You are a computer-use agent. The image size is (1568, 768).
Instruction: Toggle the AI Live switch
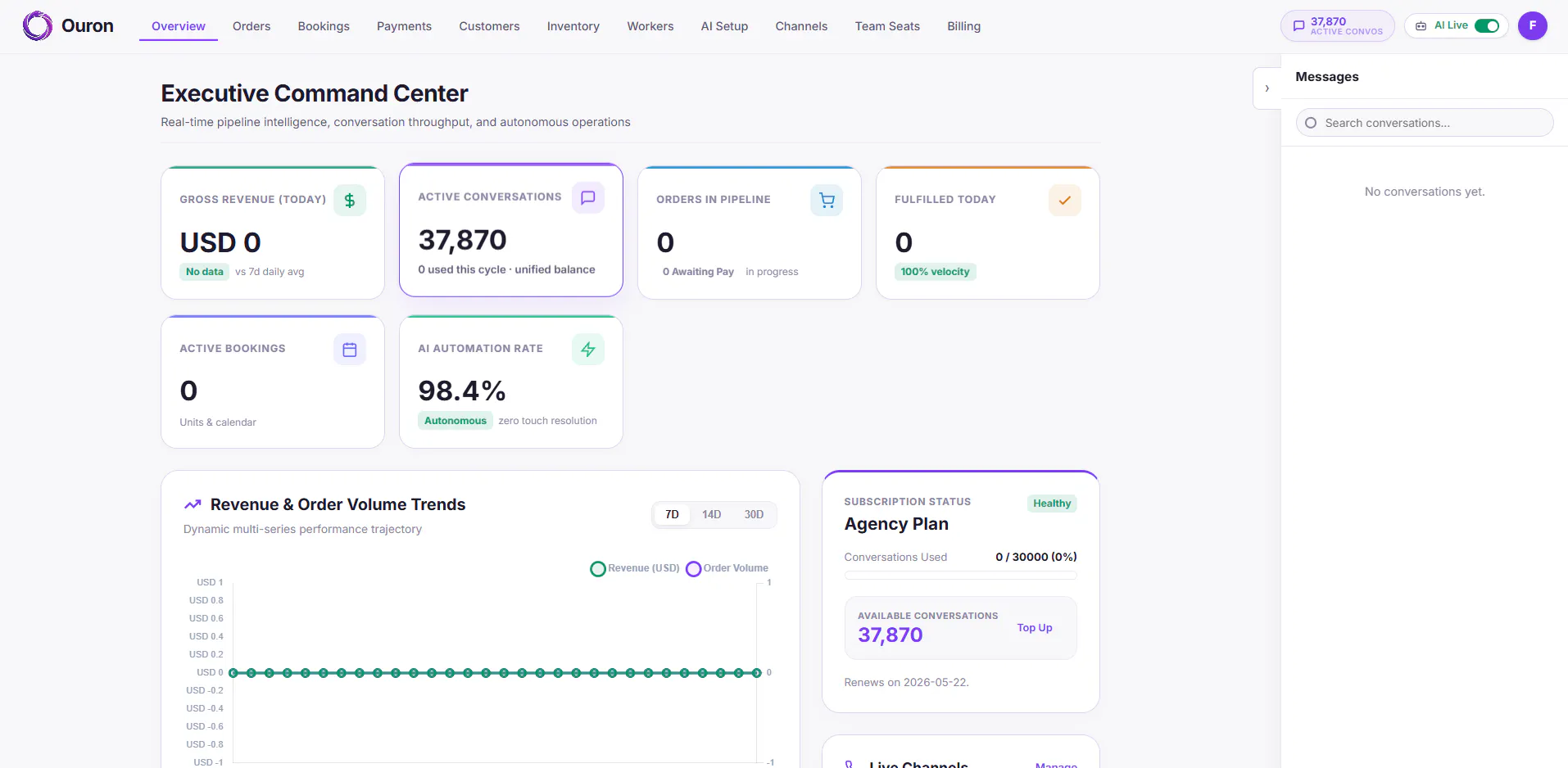click(x=1487, y=26)
